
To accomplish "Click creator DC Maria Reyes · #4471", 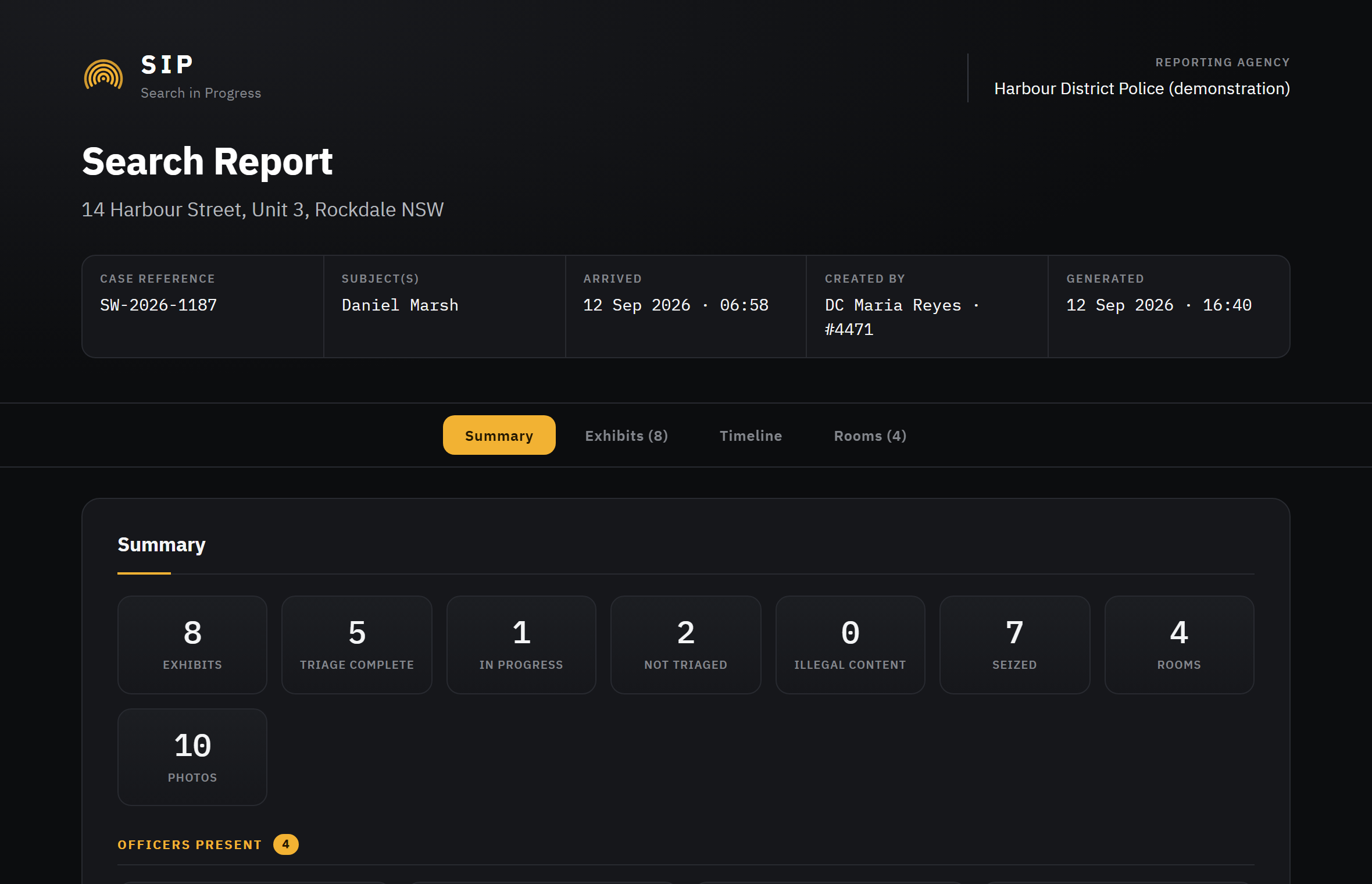I will (902, 317).
